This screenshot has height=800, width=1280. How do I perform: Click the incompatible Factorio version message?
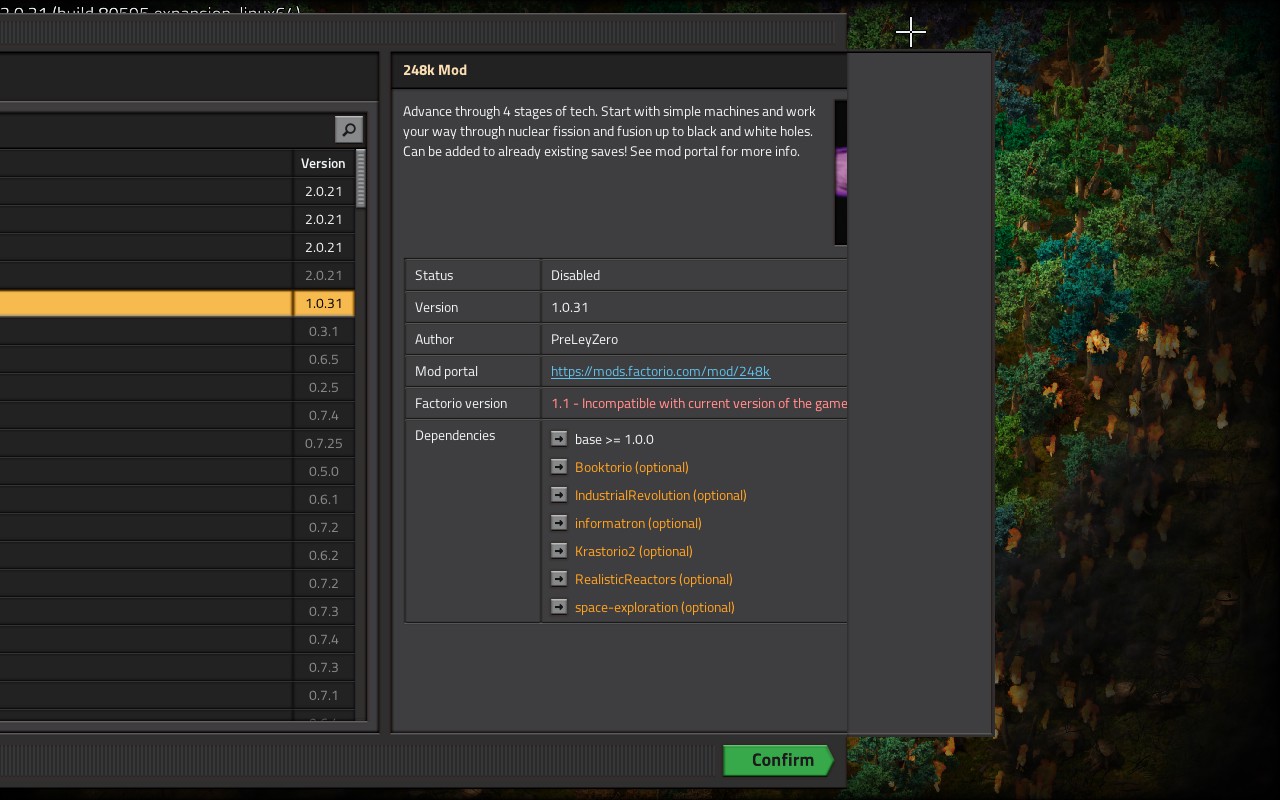click(699, 403)
